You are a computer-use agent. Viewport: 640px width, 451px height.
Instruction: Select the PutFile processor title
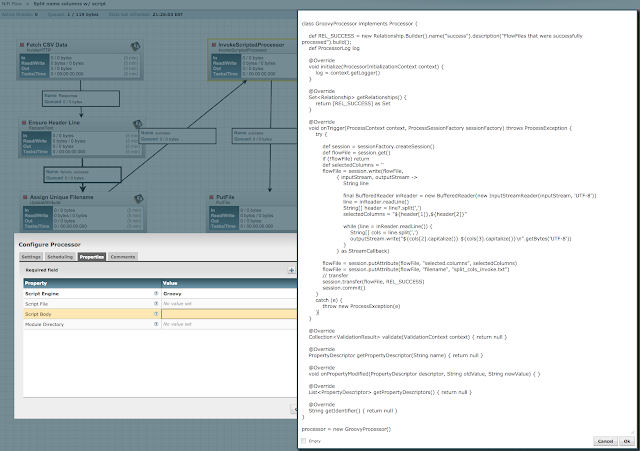click(x=225, y=197)
